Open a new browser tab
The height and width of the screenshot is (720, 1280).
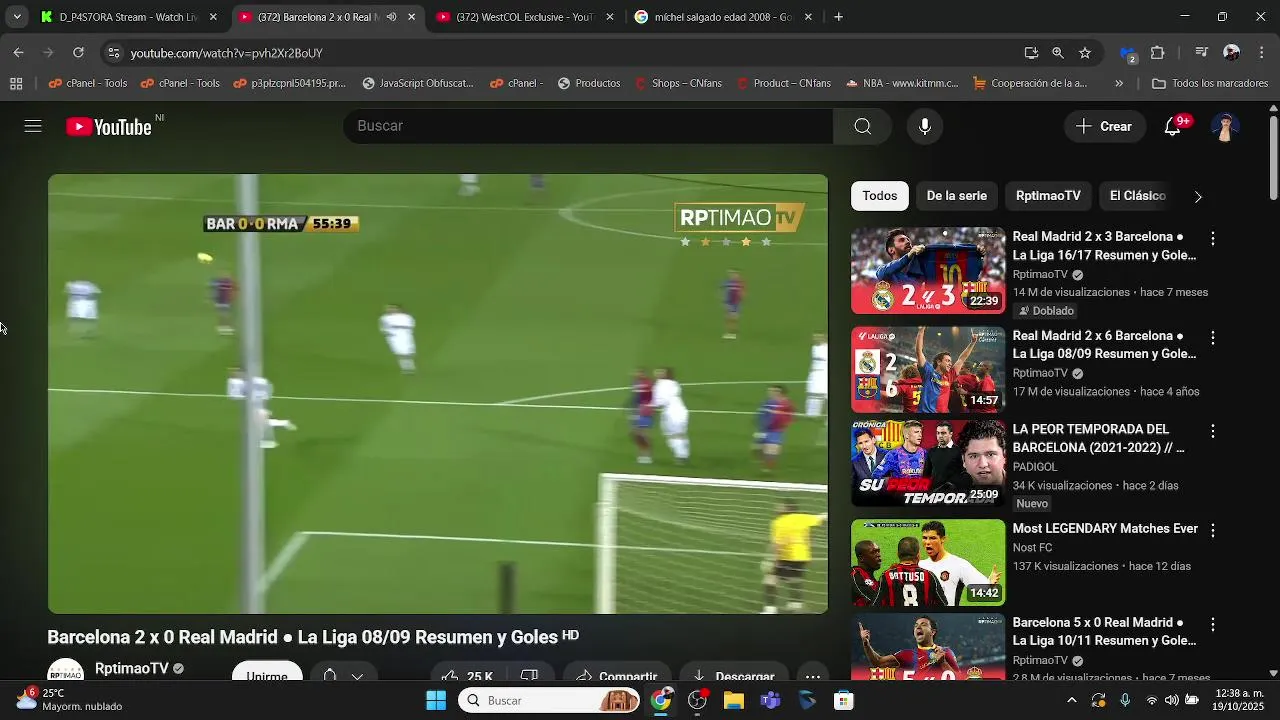pos(838,17)
